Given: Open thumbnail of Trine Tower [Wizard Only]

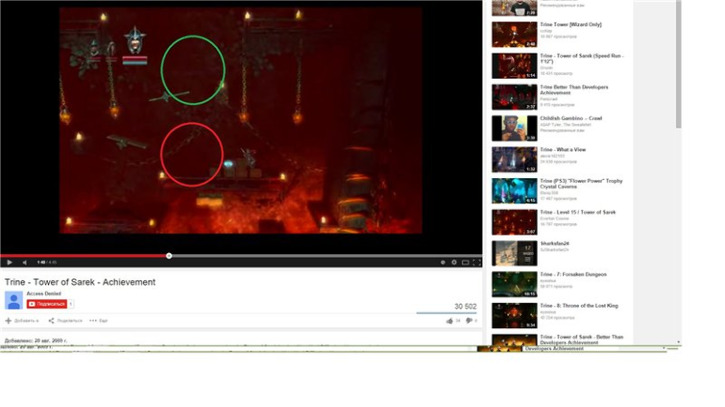Looking at the screenshot, I should tap(514, 34).
